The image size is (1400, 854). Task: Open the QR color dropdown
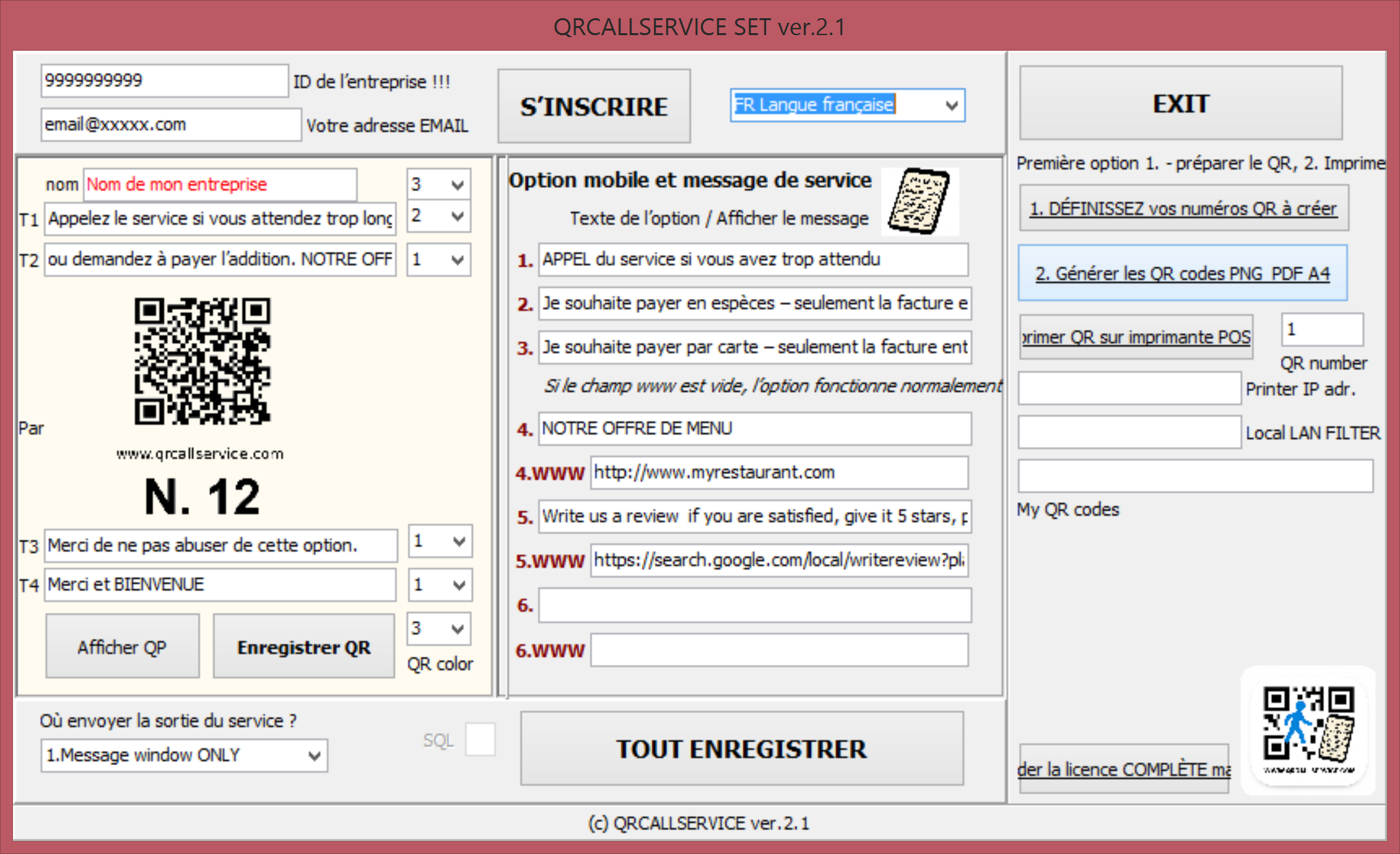[x=438, y=629]
